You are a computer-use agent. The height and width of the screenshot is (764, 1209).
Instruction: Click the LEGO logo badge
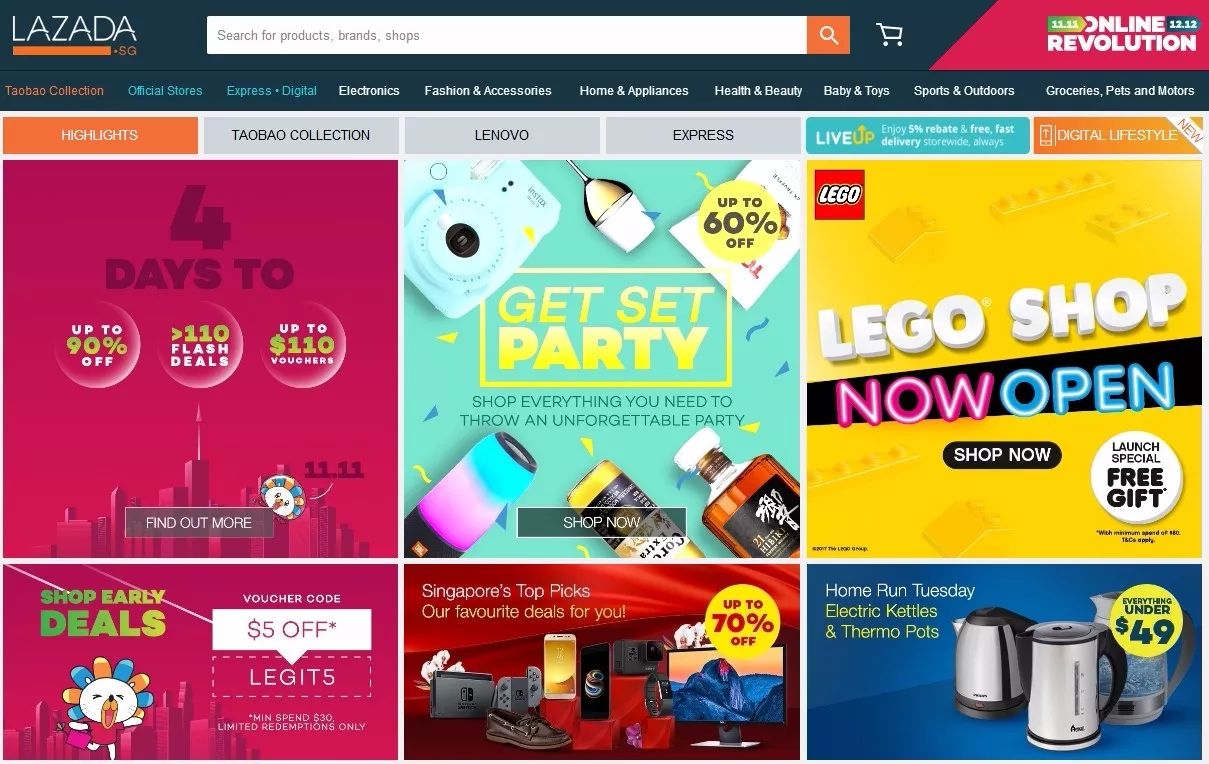(x=840, y=194)
